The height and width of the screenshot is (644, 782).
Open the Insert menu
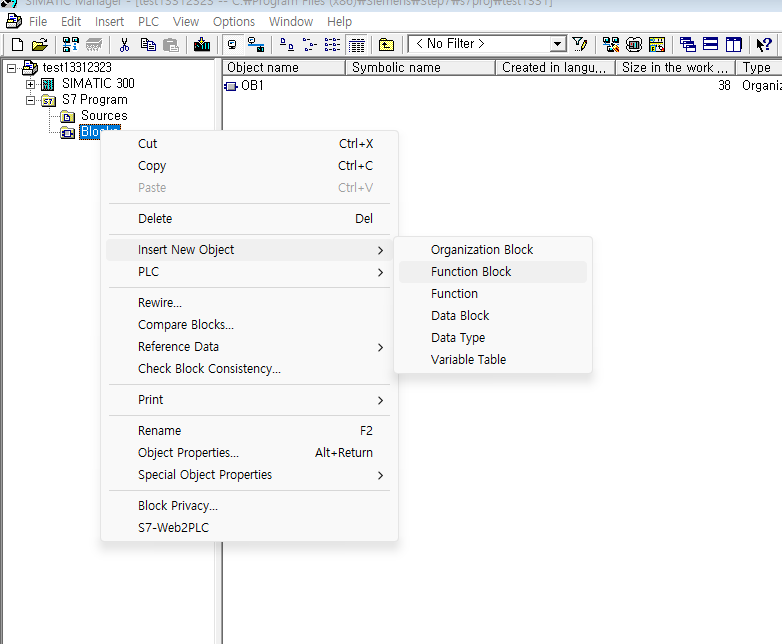click(x=109, y=22)
